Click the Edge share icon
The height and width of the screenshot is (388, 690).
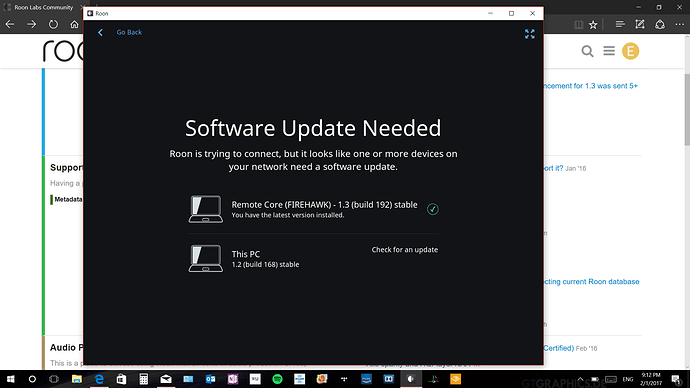[660, 25]
